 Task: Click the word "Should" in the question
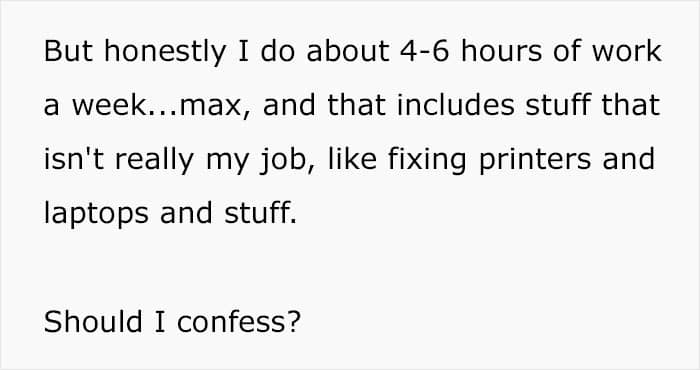coord(93,321)
